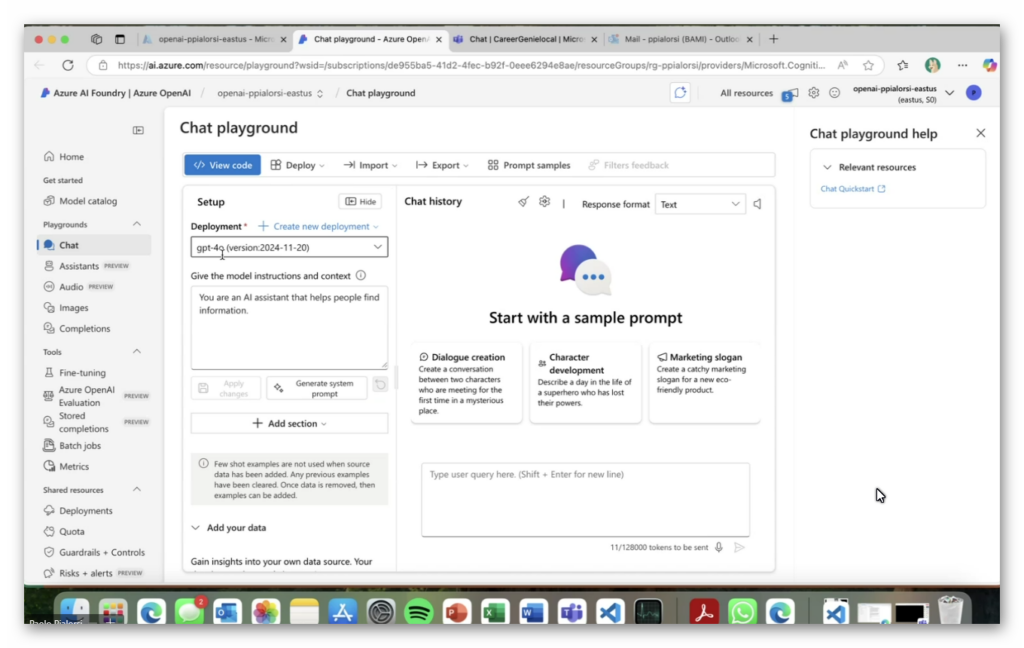This screenshot has width=1024, height=648.
Task: Open the Completions playground
Action: 77,329
